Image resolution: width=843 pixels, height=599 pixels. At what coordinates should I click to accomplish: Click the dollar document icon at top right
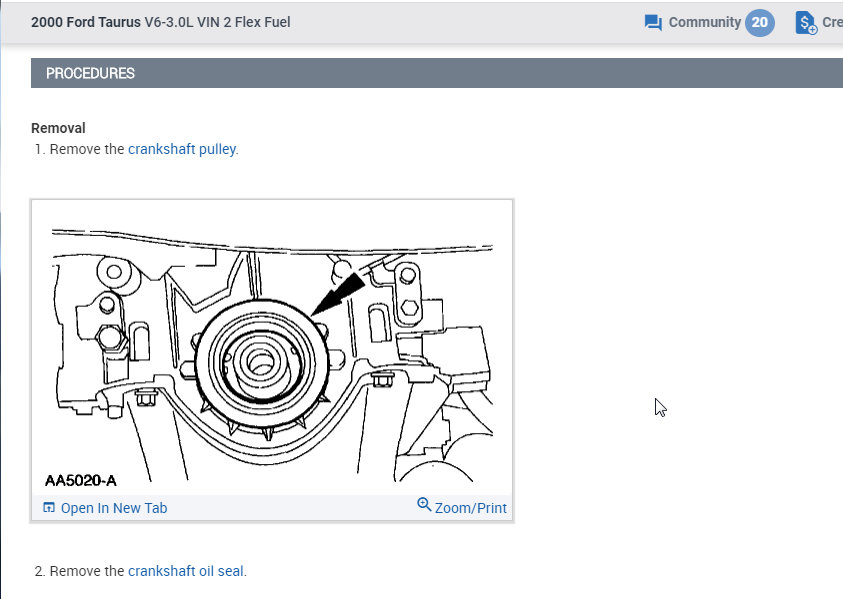(x=805, y=22)
